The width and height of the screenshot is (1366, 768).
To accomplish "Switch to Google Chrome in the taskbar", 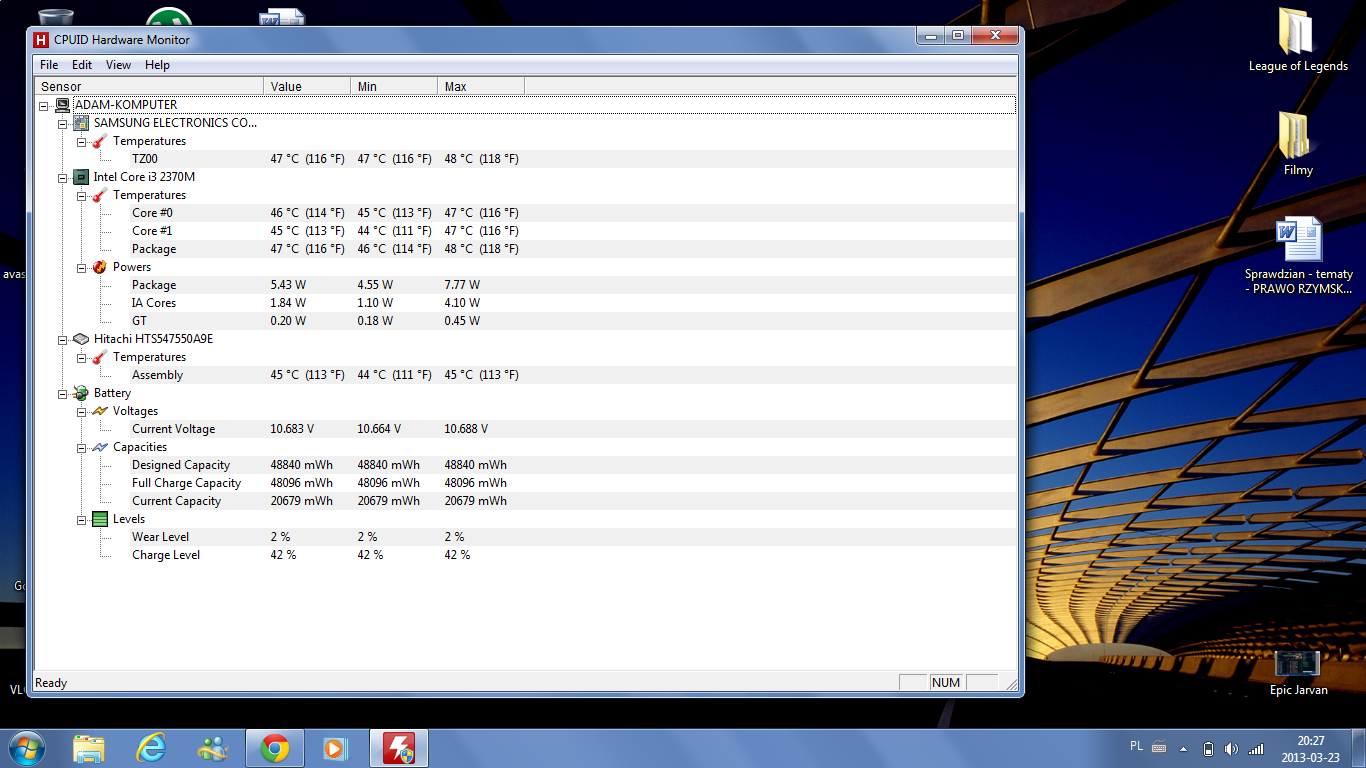I will pyautogui.click(x=275, y=748).
